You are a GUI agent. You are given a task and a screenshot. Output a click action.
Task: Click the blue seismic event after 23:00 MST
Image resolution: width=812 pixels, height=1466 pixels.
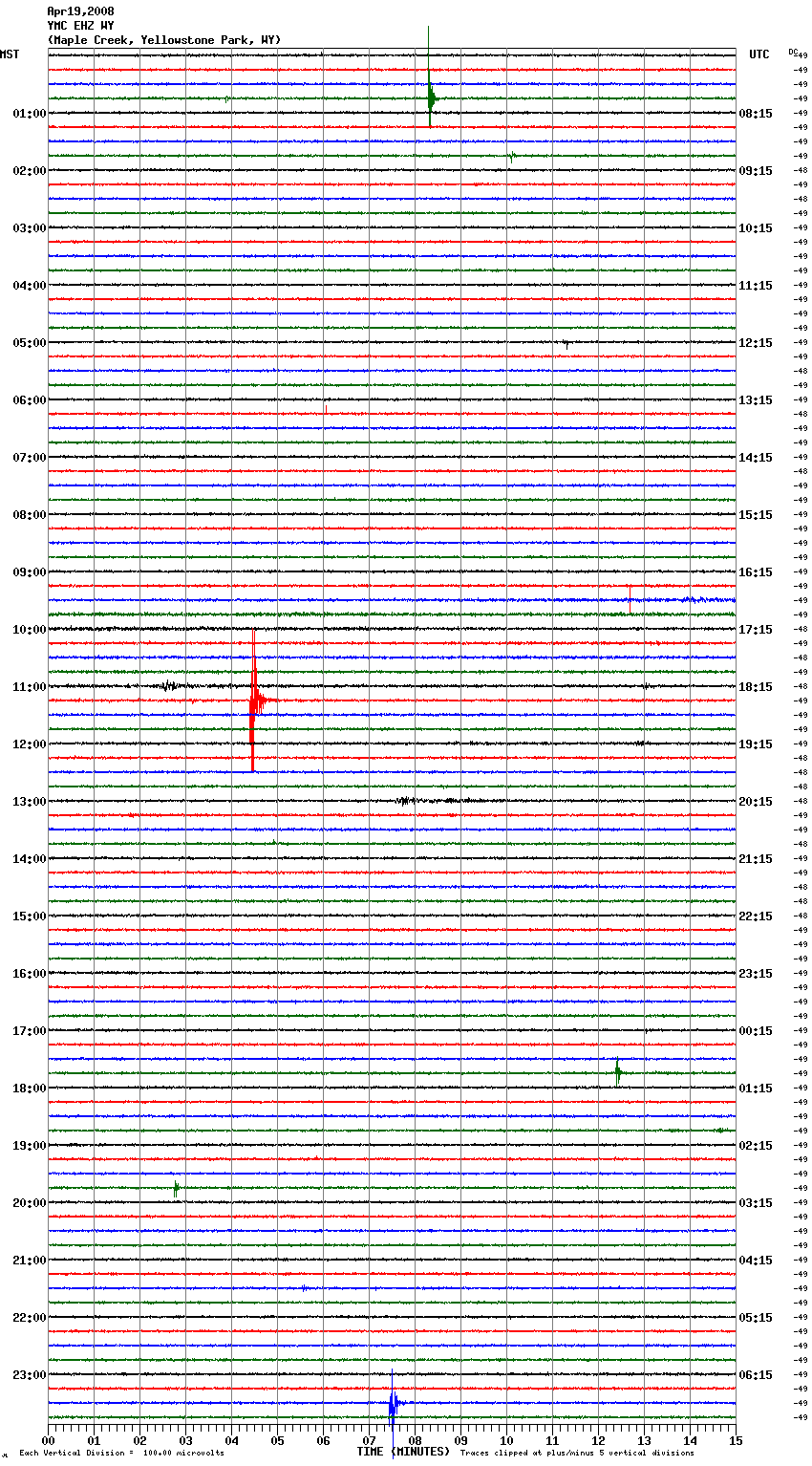pyautogui.click(x=394, y=1404)
